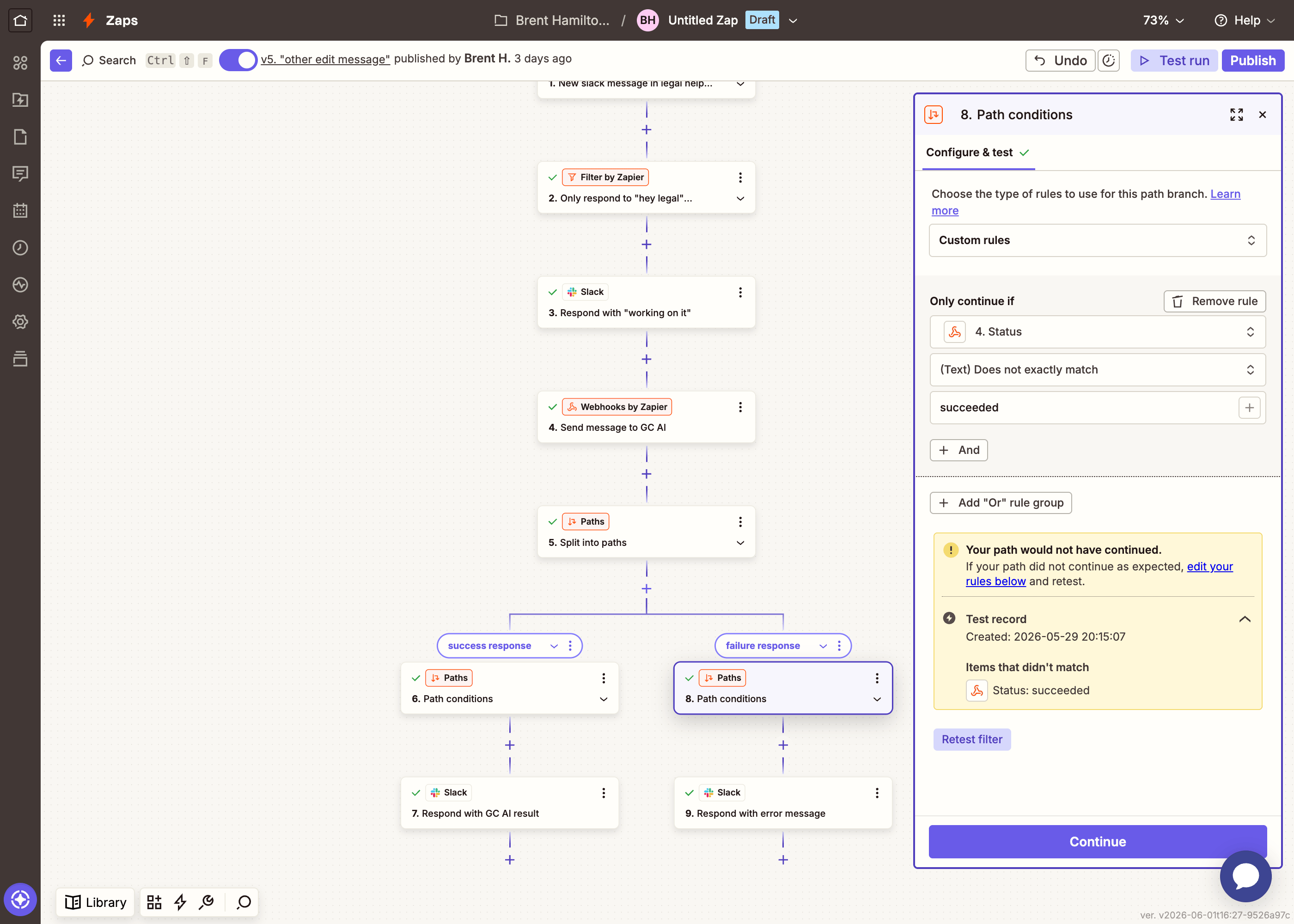1294x924 pixels.
Task: Toggle the Zap on/off switch
Action: point(238,60)
